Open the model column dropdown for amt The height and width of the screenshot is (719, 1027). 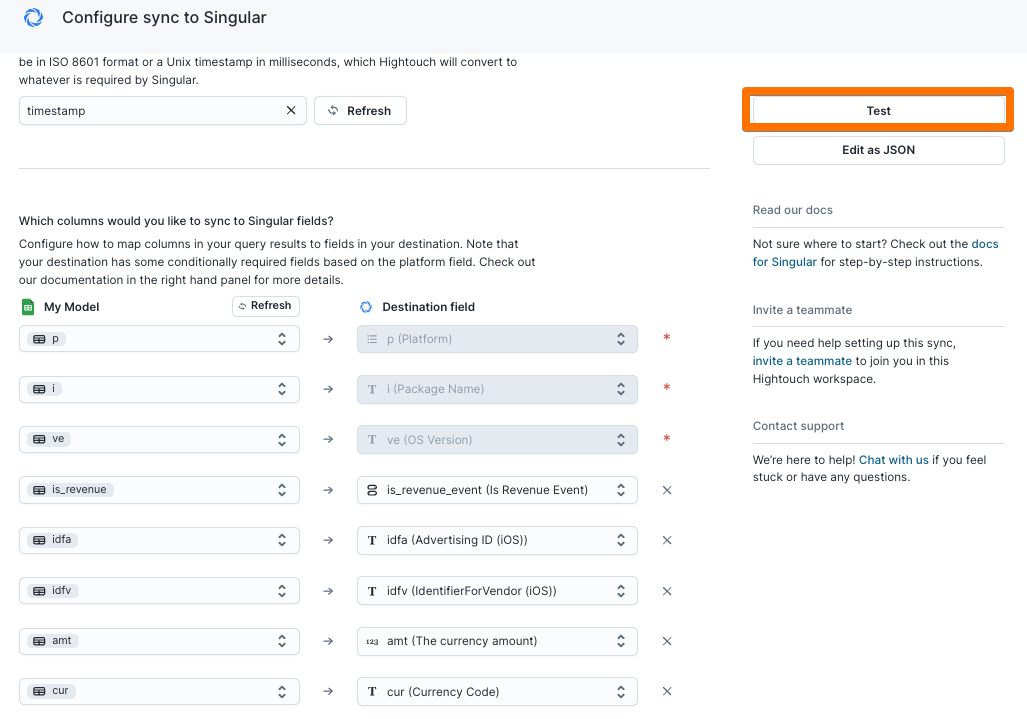(159, 641)
